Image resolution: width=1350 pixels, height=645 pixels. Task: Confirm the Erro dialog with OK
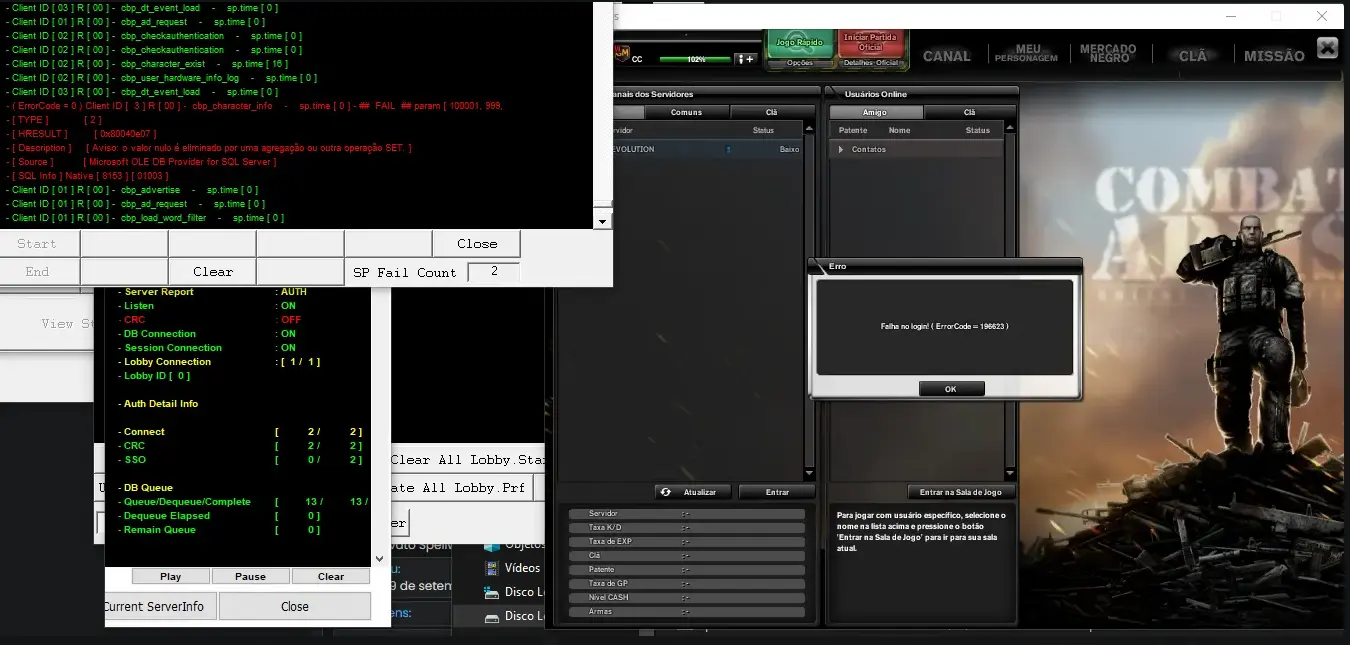pyautogui.click(x=951, y=389)
